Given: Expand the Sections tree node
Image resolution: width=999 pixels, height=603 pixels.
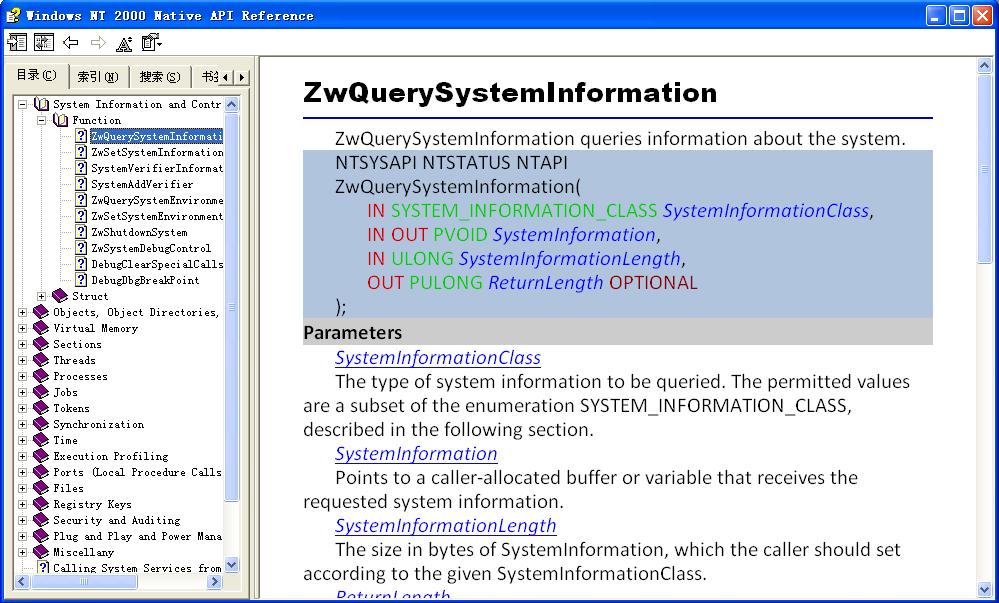Looking at the screenshot, I should (x=22, y=344).
